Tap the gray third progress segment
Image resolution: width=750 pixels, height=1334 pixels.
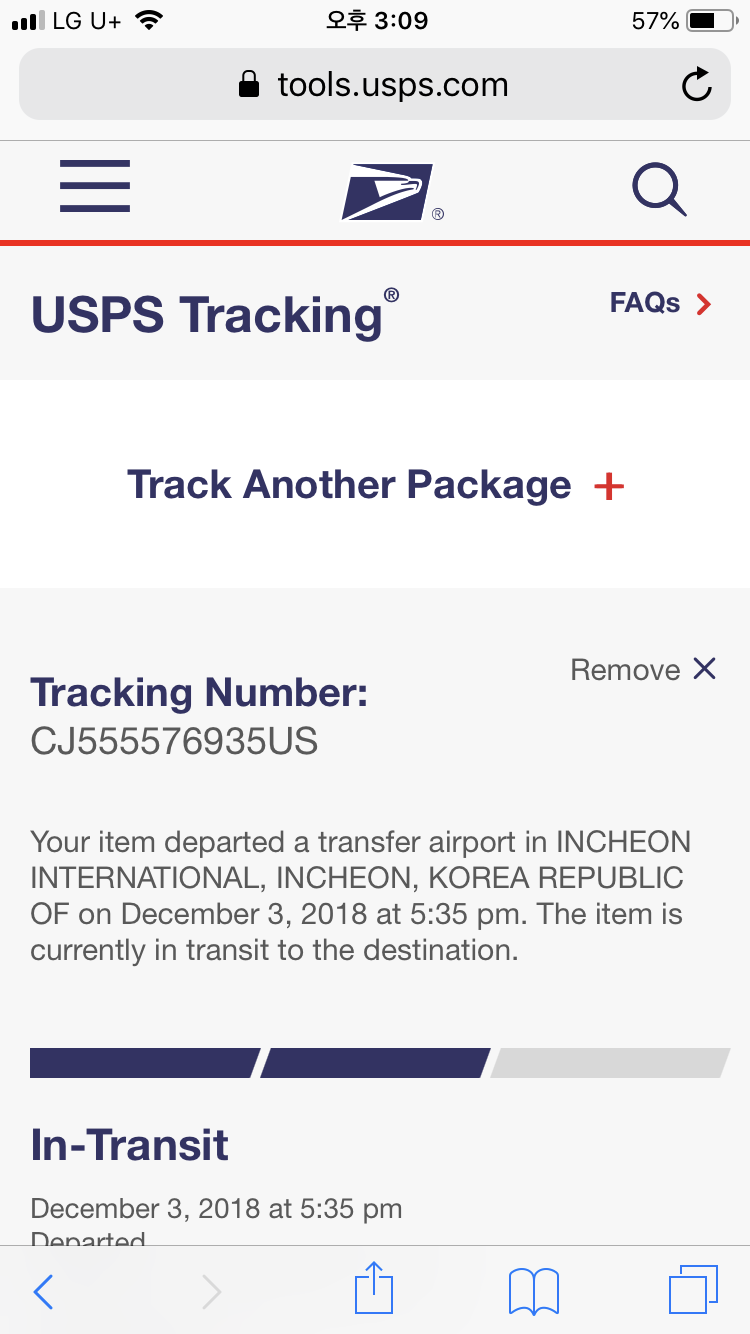click(x=610, y=1063)
